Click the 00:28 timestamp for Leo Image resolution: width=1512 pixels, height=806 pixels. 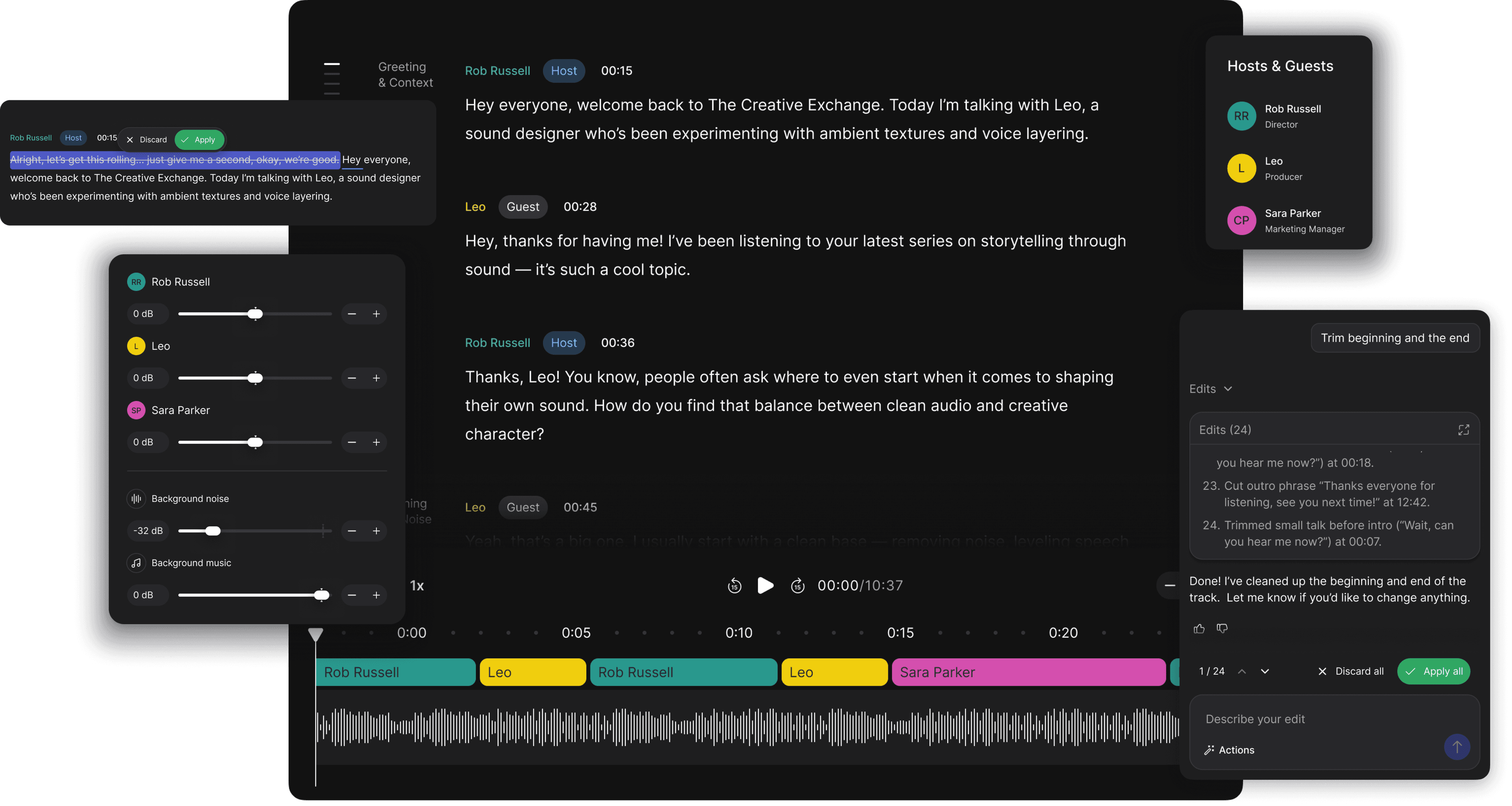[580, 207]
